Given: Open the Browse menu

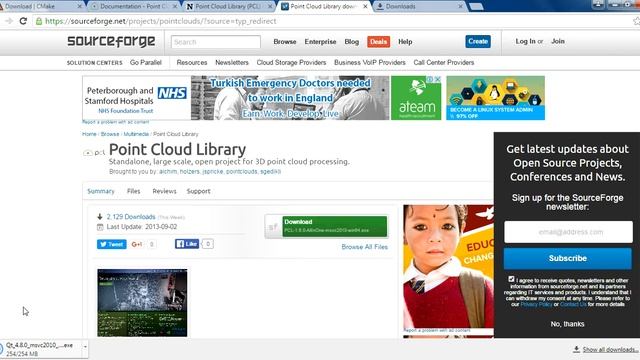Looking at the screenshot, I should tap(285, 42).
